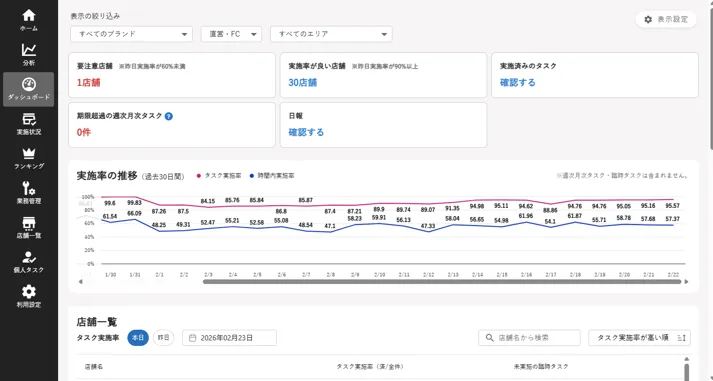Click the magnifier icon in store search
This screenshot has height=381, width=713.
click(489, 338)
